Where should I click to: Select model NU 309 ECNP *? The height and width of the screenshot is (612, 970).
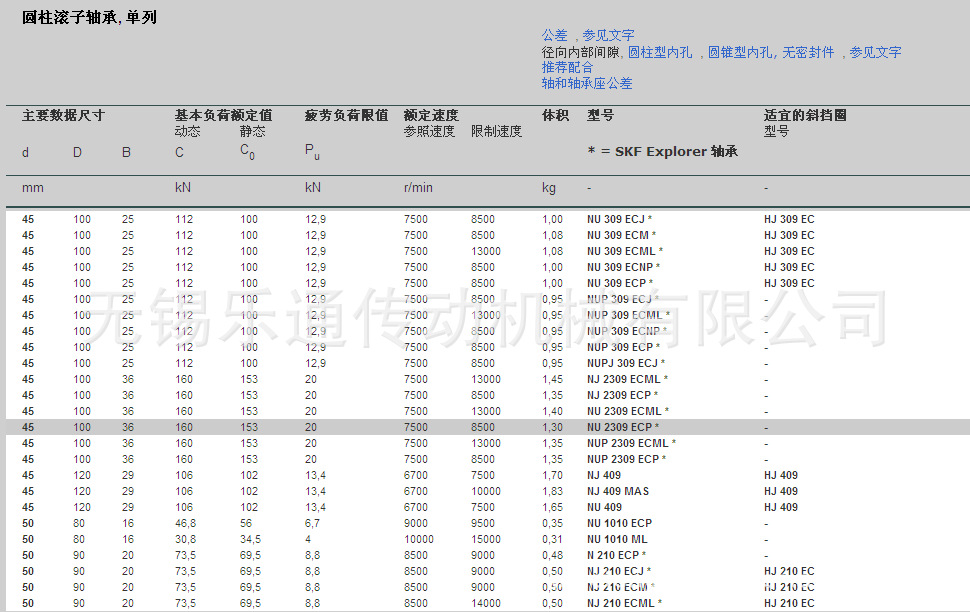(624, 267)
